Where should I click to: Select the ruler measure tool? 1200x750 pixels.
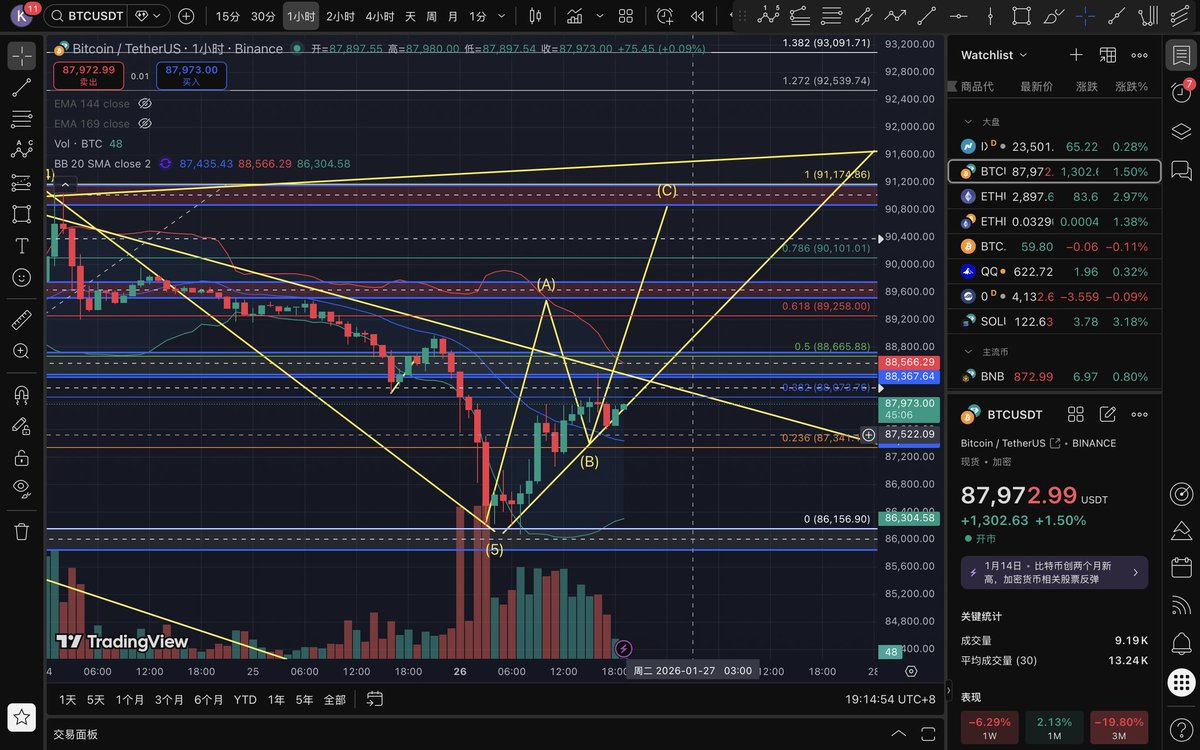coord(21,320)
